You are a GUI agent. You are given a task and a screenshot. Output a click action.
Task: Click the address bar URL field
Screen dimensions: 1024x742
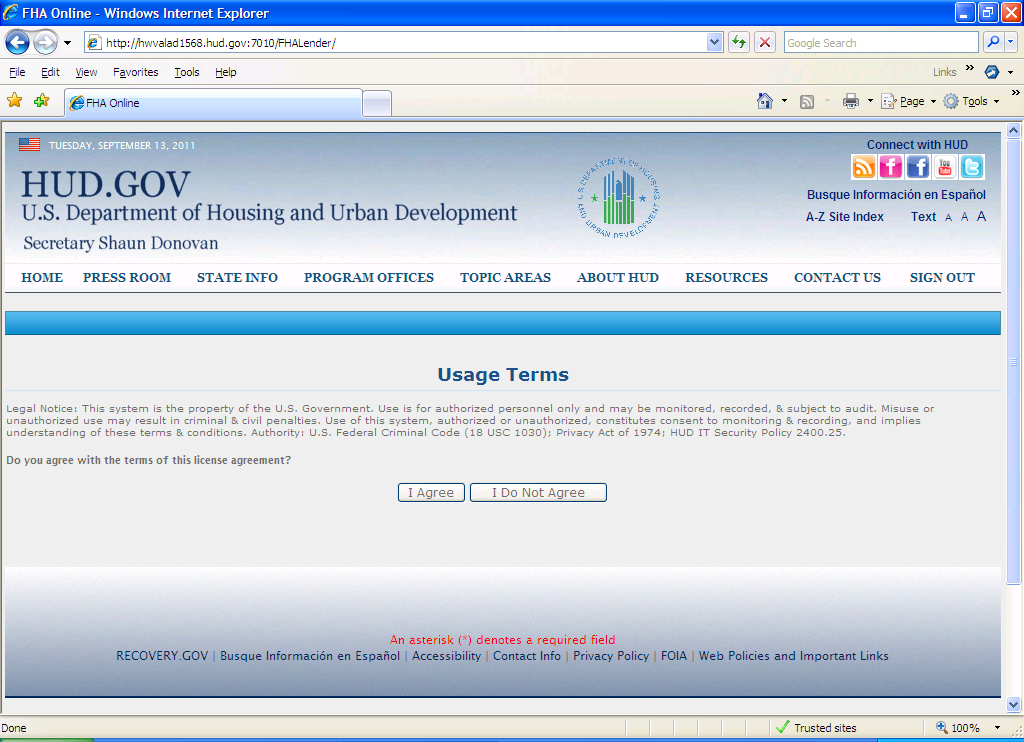pos(396,43)
